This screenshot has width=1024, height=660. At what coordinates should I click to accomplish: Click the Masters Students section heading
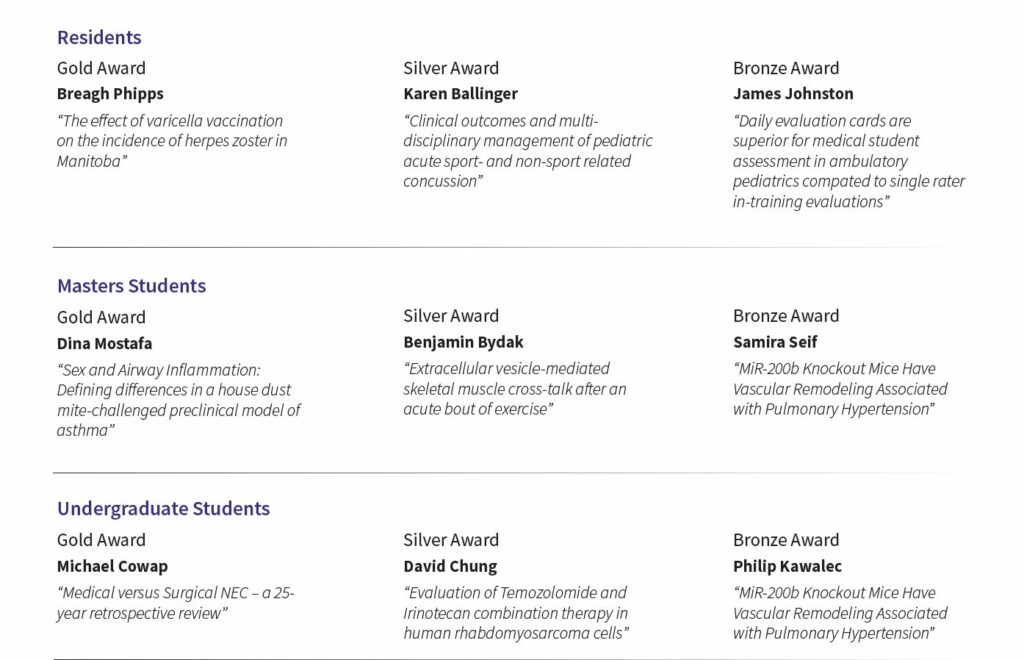pyautogui.click(x=131, y=286)
